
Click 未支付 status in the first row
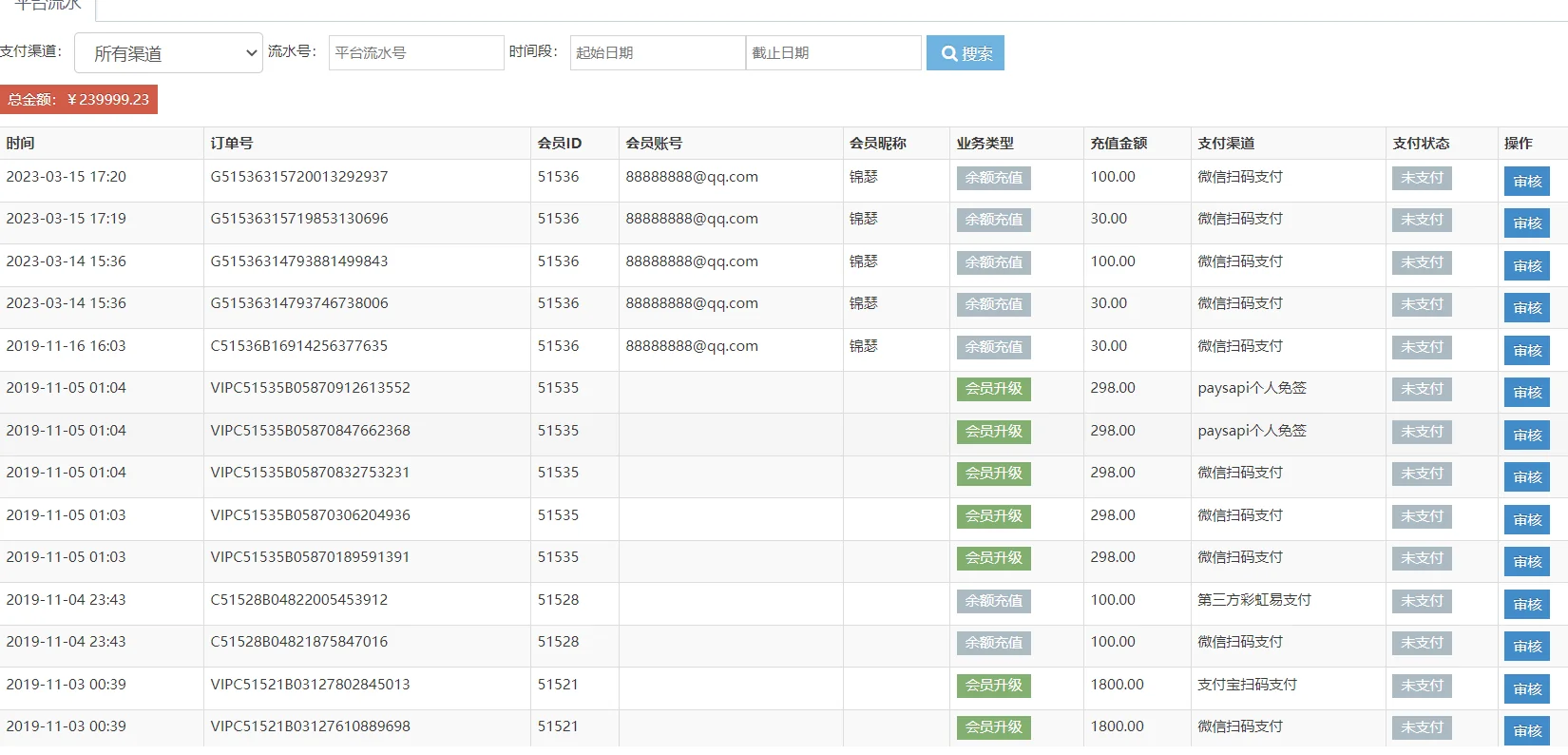click(x=1421, y=178)
